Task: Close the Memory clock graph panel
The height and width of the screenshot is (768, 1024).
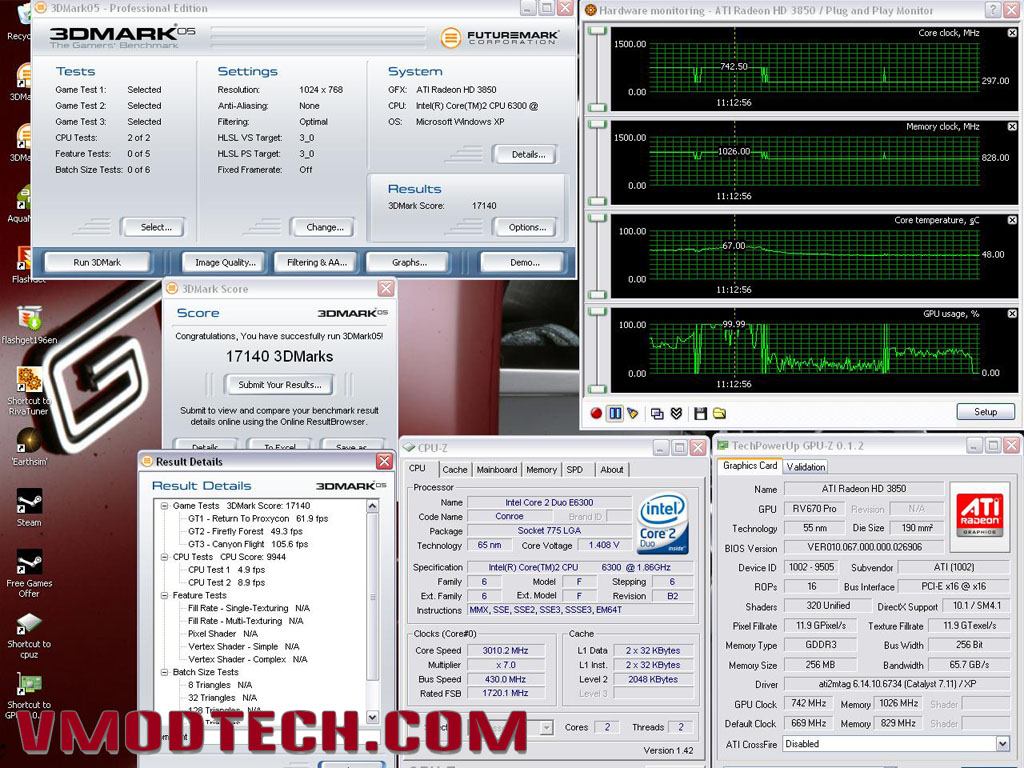Action: click(1012, 126)
